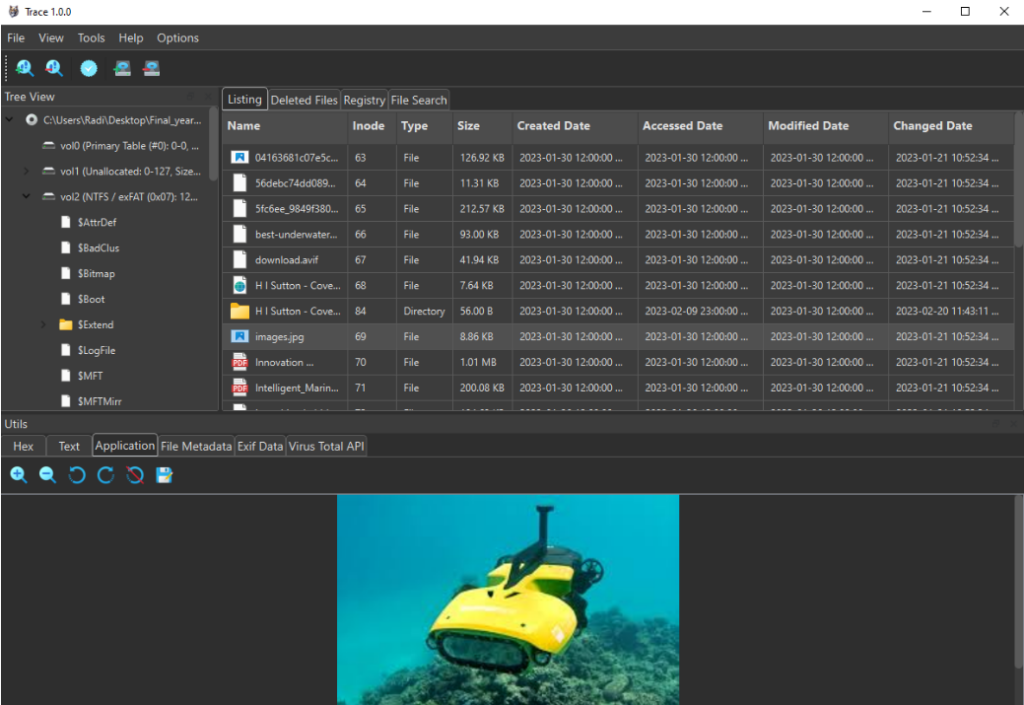Open the Options menu

(x=178, y=38)
